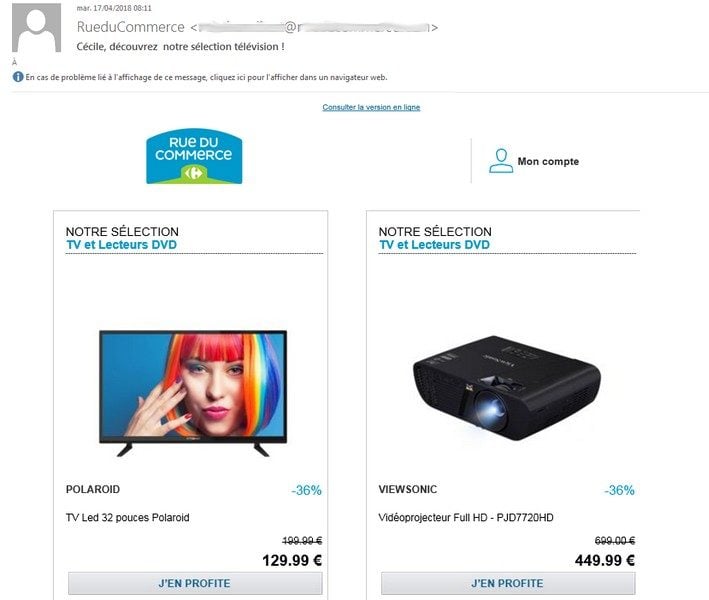Image resolution: width=709 pixels, height=600 pixels.
Task: Click J'EN PROFITE under Polaroid TV
Action: [195, 583]
